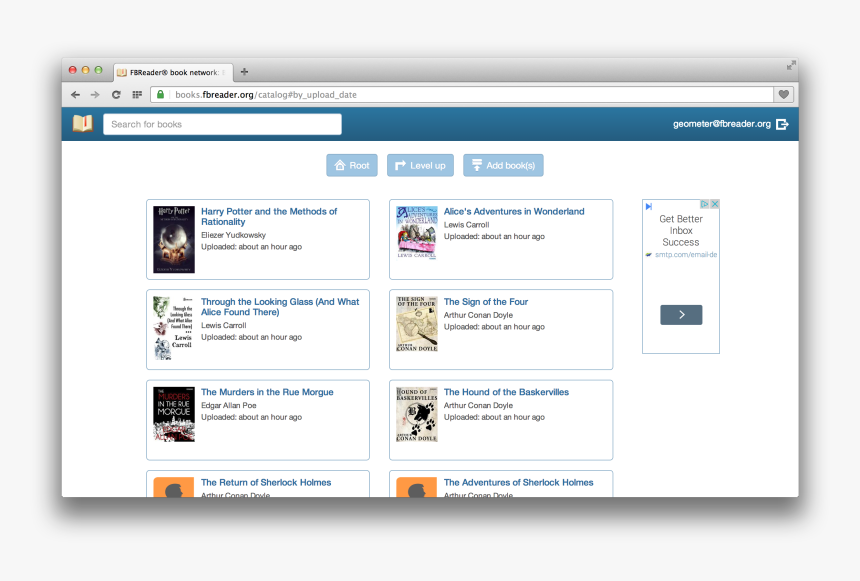Bookmark the page with the heart icon
860x581 pixels.
pyautogui.click(x=784, y=94)
